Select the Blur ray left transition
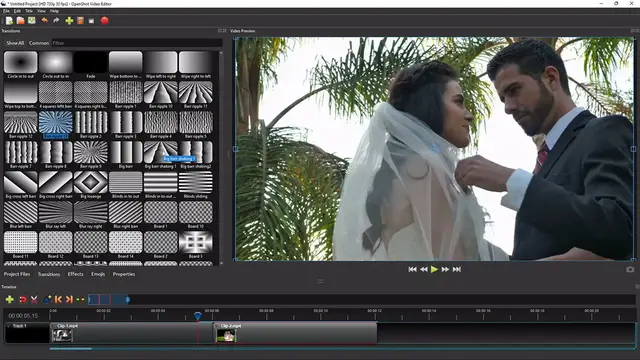Viewport: 640px width, 360px height. coord(56,215)
